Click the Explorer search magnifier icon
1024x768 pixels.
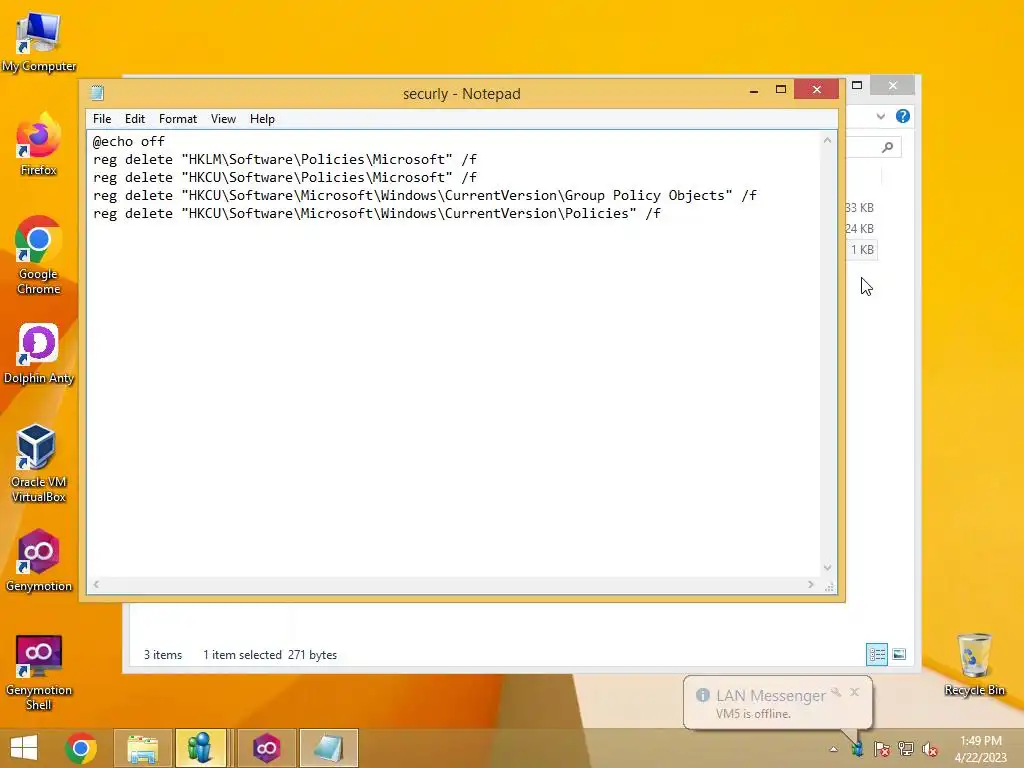pos(887,148)
